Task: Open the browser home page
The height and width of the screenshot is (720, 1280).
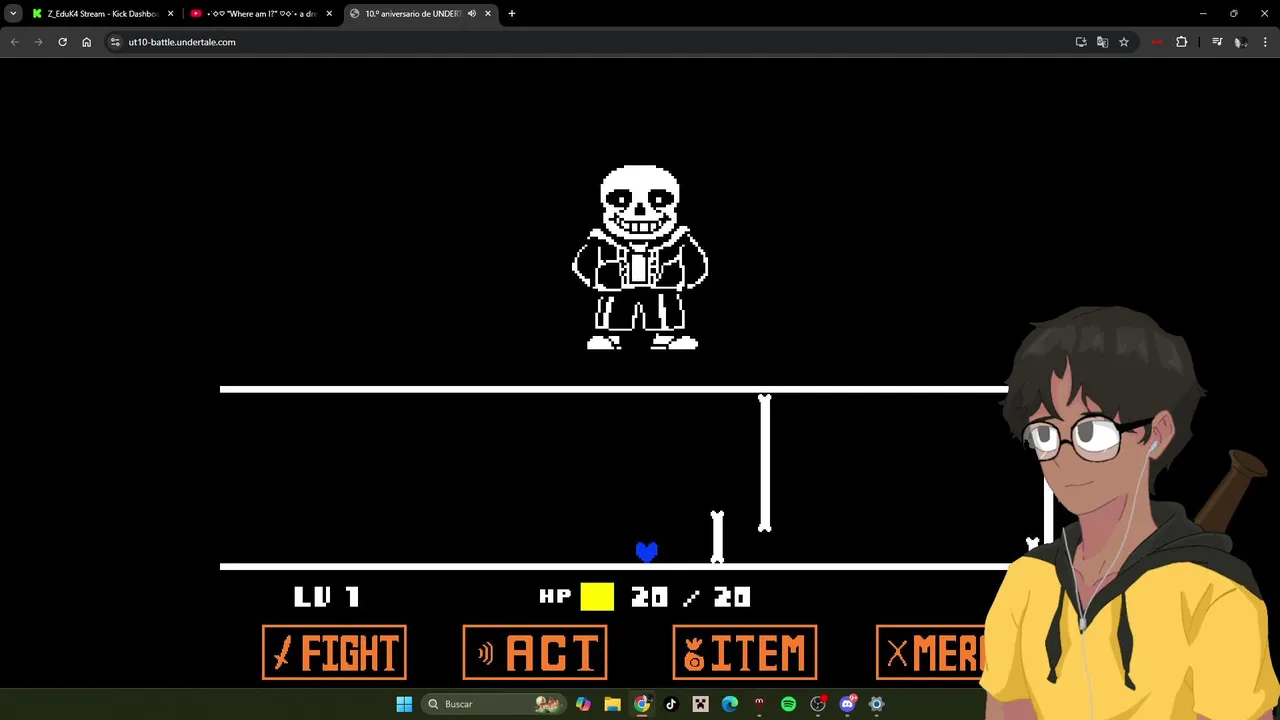Action: (86, 42)
